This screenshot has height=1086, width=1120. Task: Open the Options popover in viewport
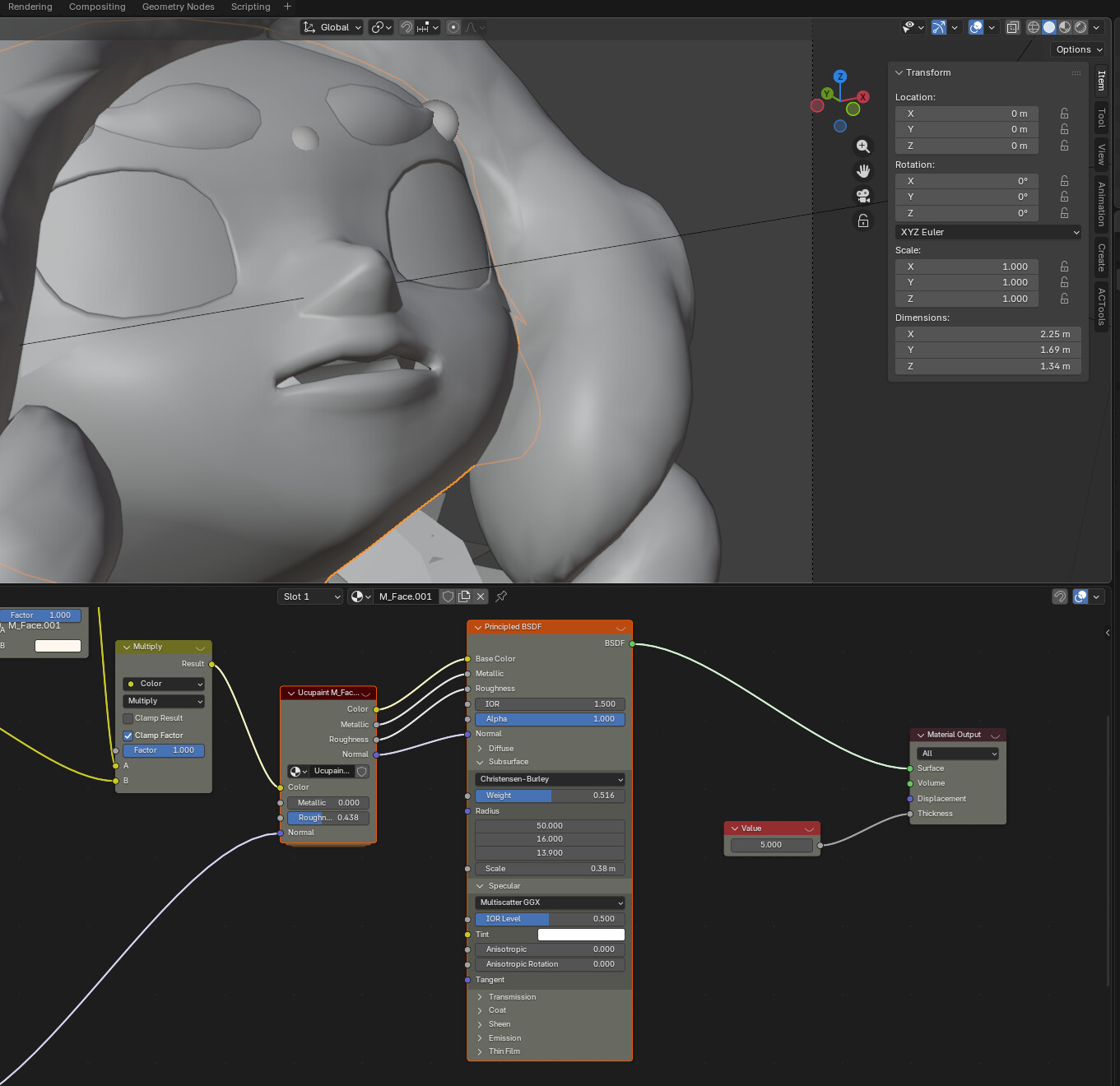[1079, 49]
